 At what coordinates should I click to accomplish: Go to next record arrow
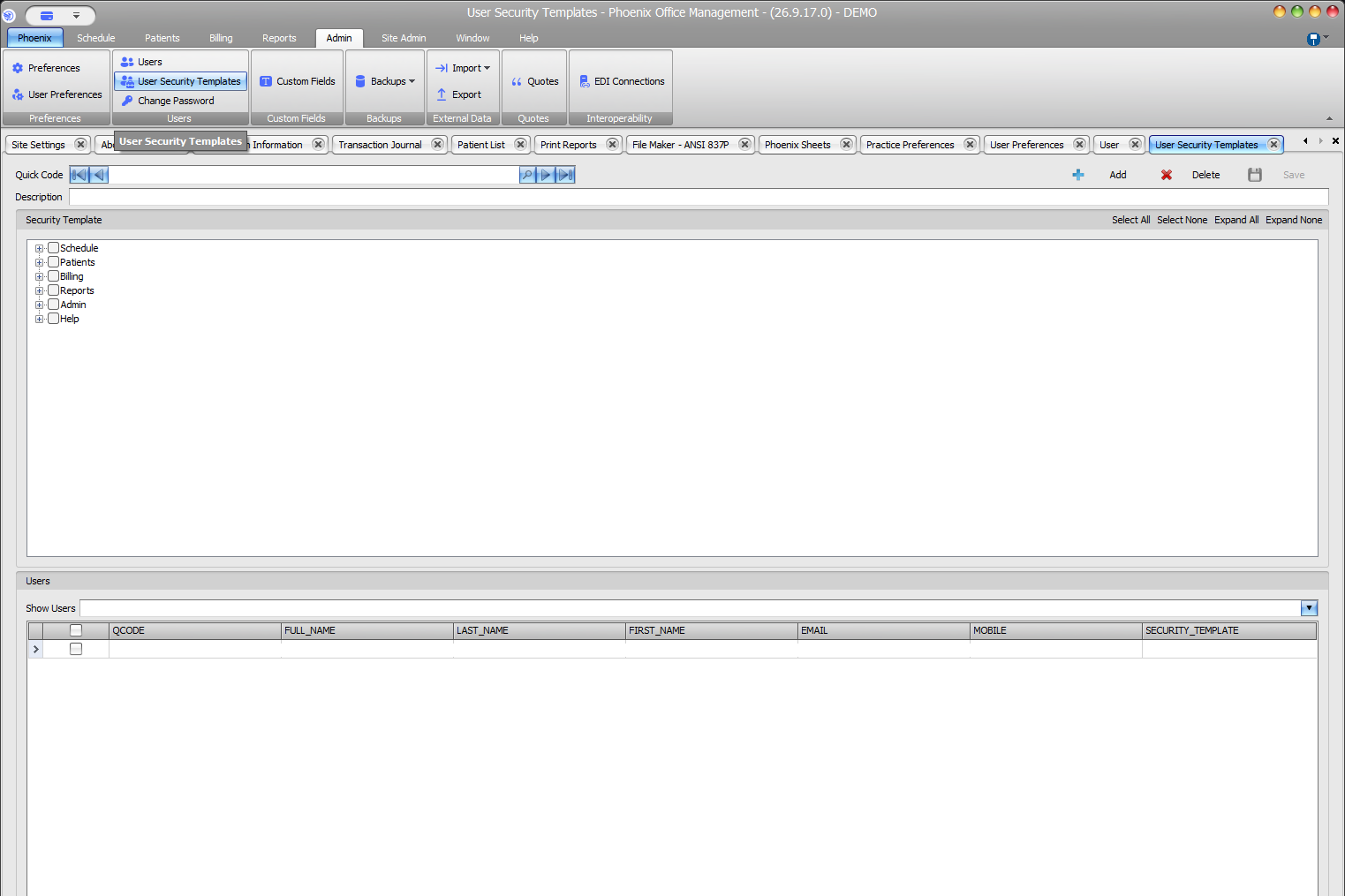coord(546,175)
